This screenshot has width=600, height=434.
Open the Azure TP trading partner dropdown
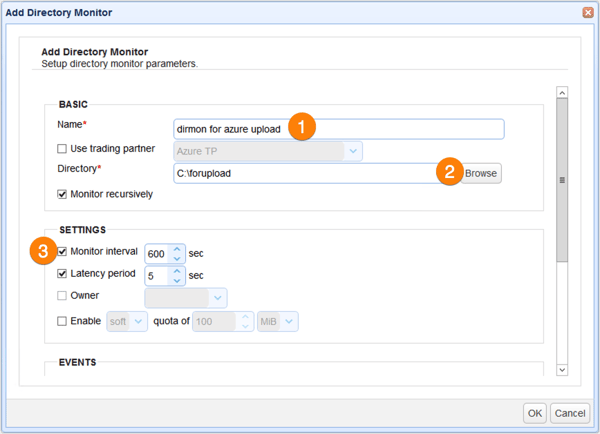coord(353,151)
